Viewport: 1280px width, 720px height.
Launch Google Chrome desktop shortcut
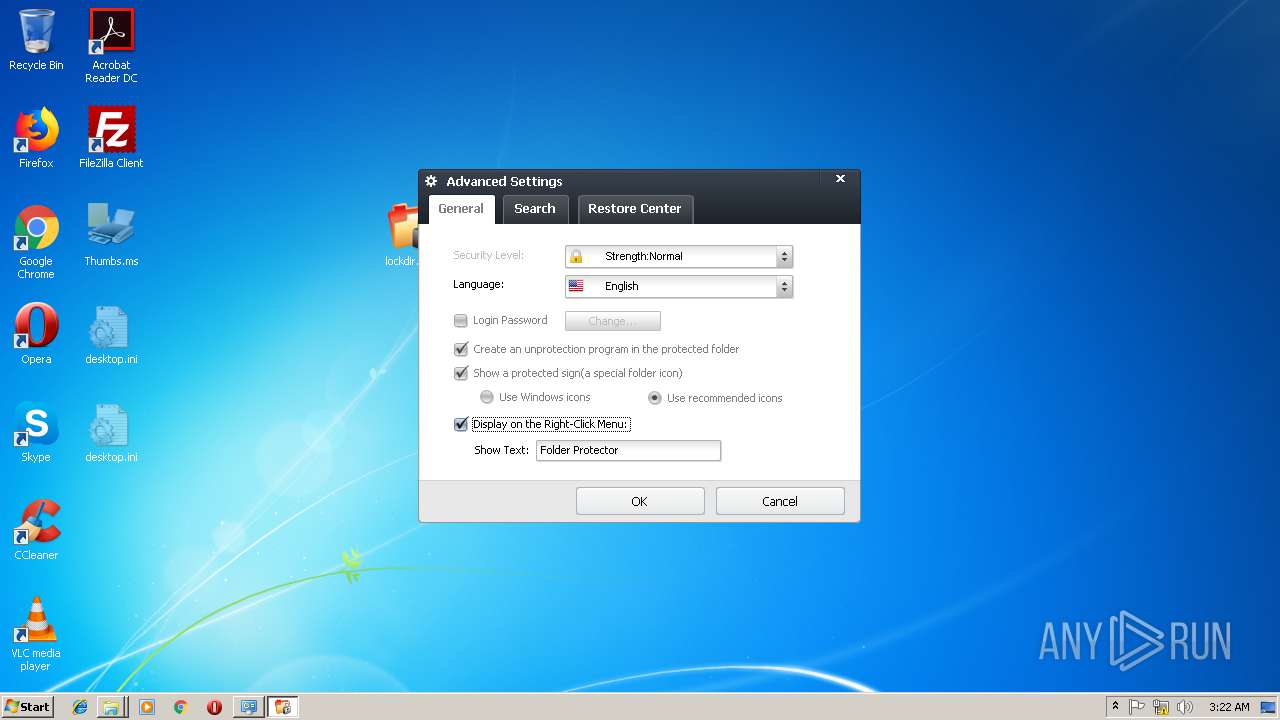tap(36, 241)
